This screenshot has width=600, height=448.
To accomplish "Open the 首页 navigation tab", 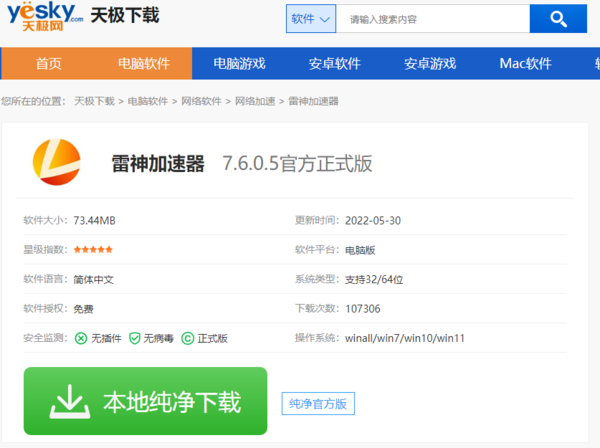I will point(48,64).
